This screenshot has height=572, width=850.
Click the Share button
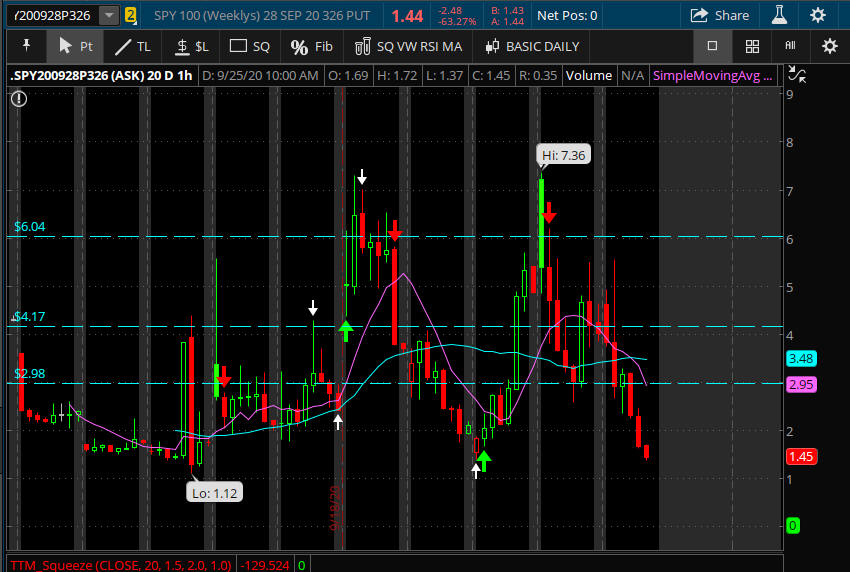tap(720, 15)
